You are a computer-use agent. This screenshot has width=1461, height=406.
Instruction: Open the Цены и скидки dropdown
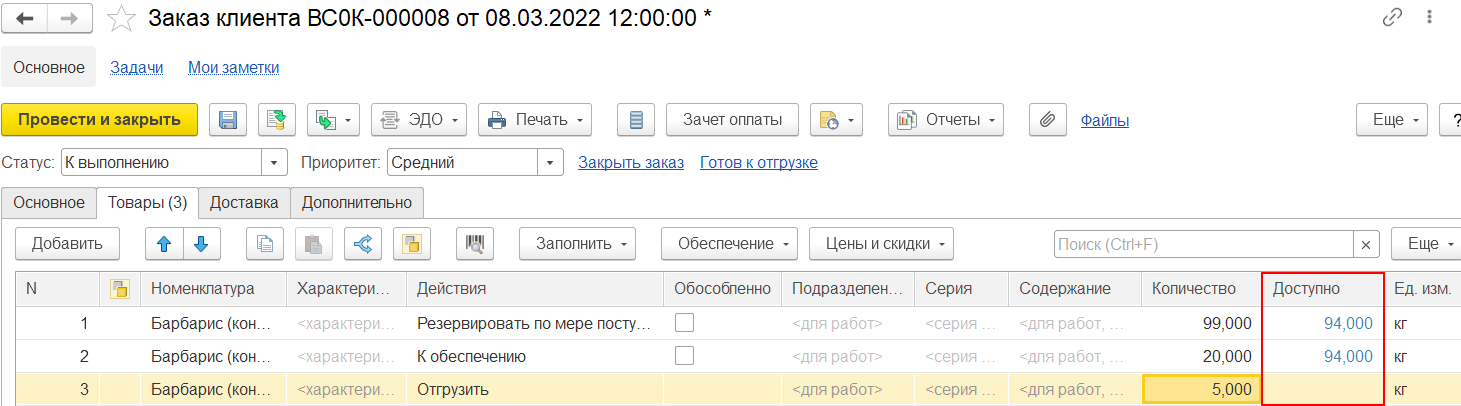click(881, 243)
